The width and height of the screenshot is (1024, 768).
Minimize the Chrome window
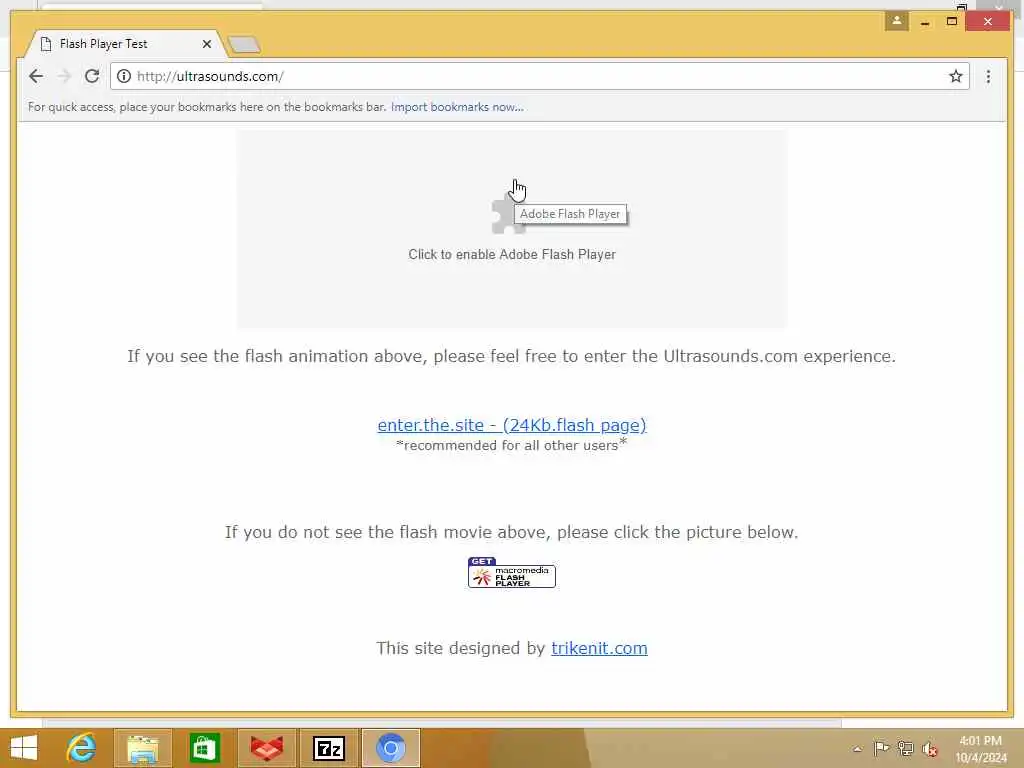coord(925,22)
